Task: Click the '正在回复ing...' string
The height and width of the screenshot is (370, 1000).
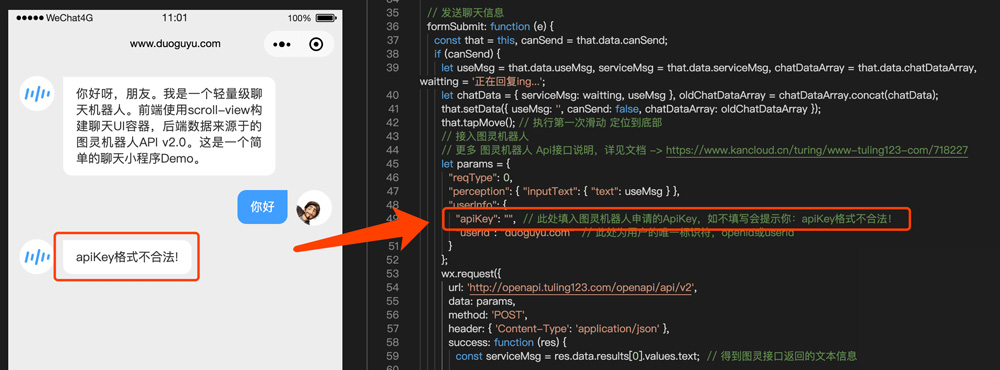Action: click(508, 82)
